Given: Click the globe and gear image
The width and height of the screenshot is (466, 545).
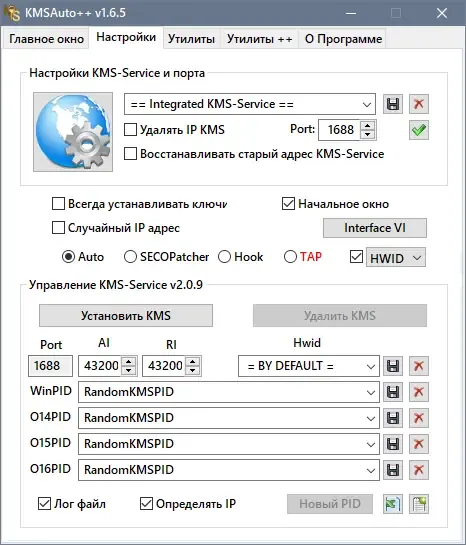Looking at the screenshot, I should tap(73, 132).
